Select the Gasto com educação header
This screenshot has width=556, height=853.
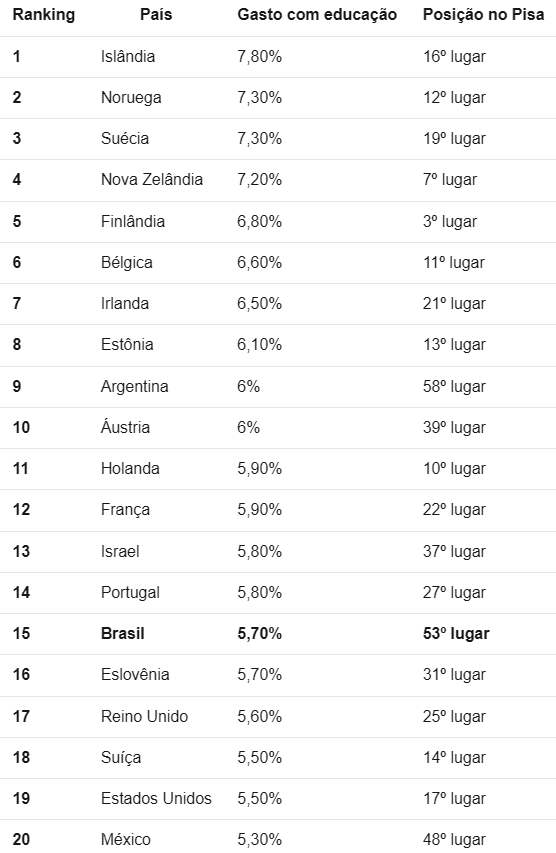pyautogui.click(x=317, y=15)
